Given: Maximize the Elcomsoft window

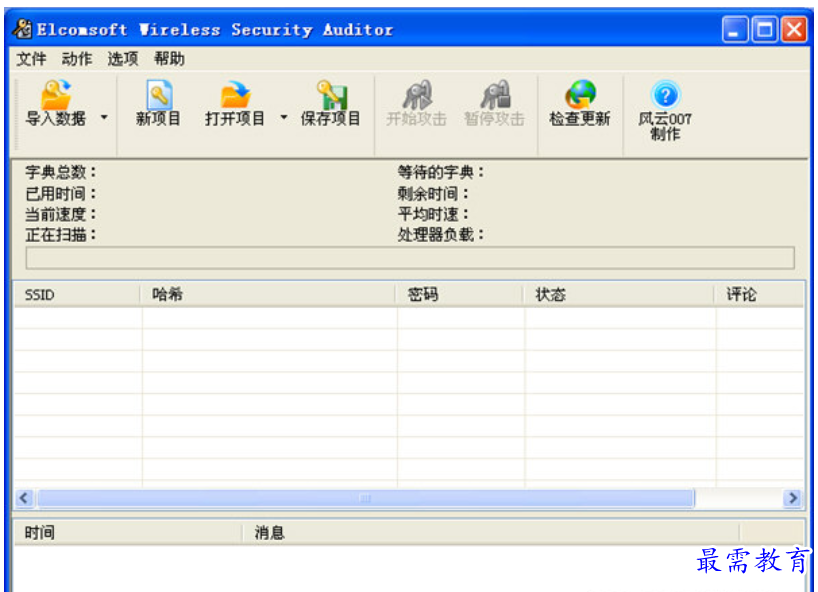Looking at the screenshot, I should click(x=765, y=29).
